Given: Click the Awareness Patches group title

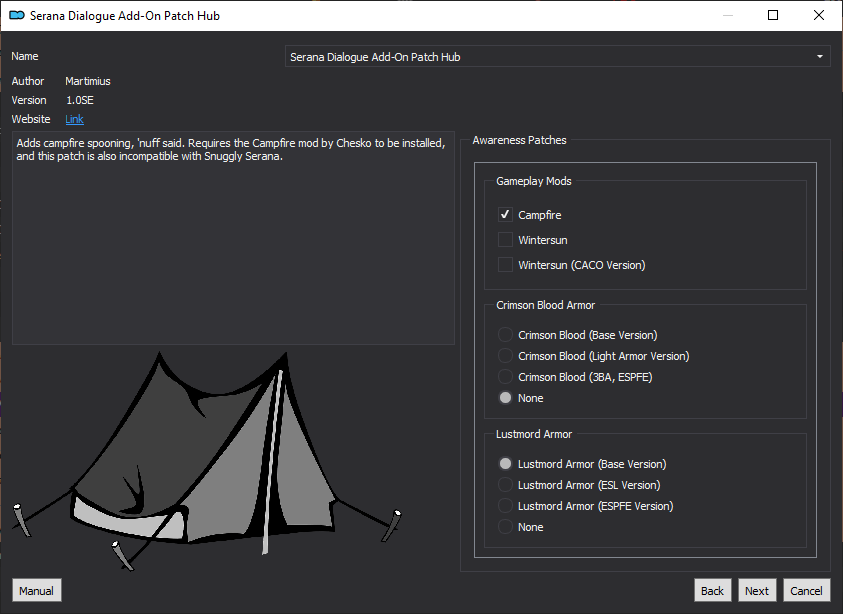Looking at the screenshot, I should pyautogui.click(x=519, y=140).
